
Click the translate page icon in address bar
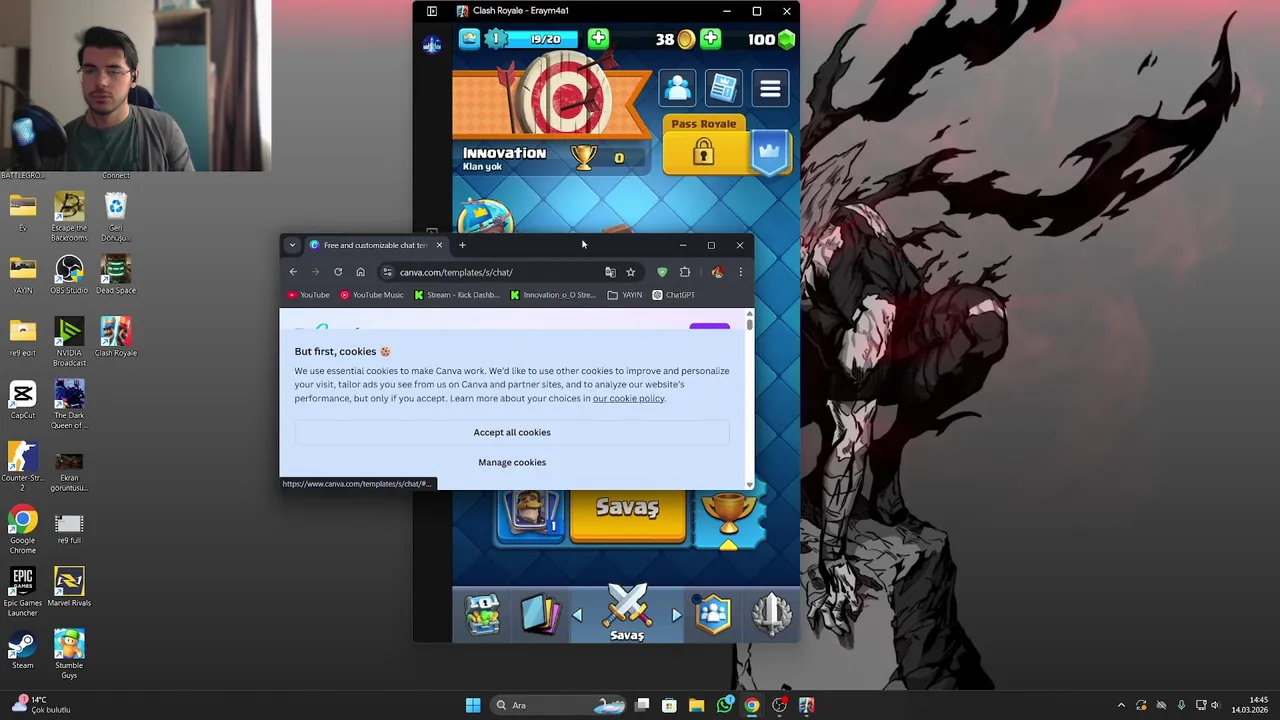[x=610, y=272]
